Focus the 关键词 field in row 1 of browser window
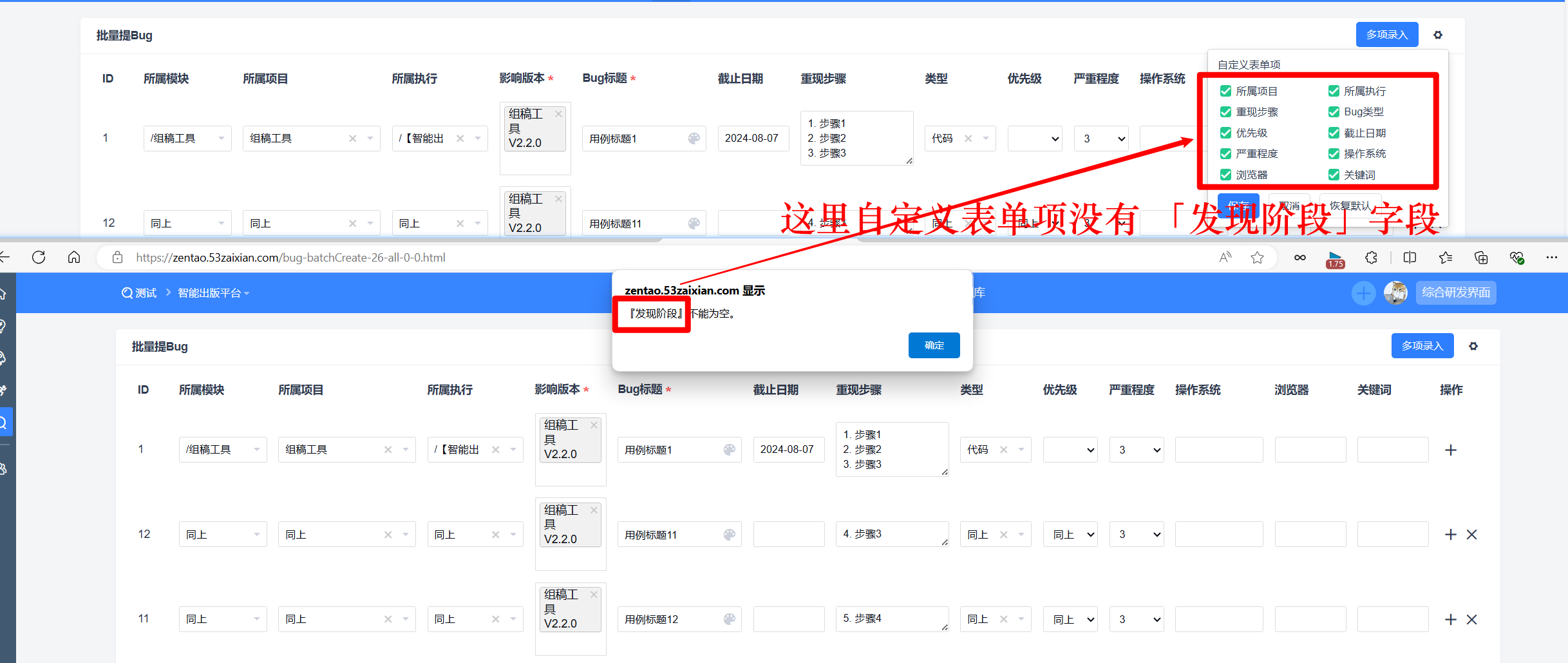This screenshot has height=663, width=1568. [1393, 450]
